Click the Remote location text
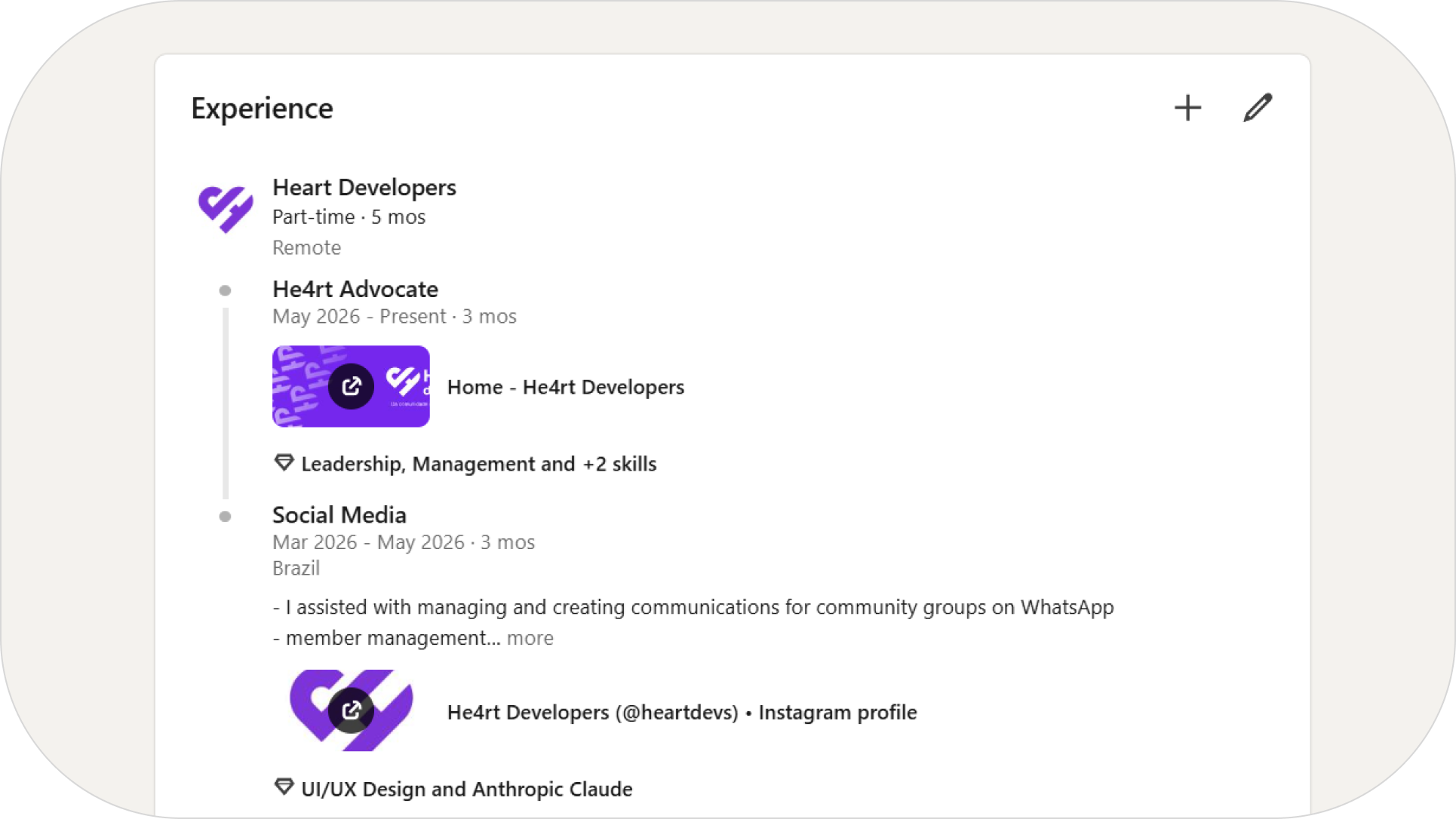This screenshot has width=1456, height=819. 306,247
